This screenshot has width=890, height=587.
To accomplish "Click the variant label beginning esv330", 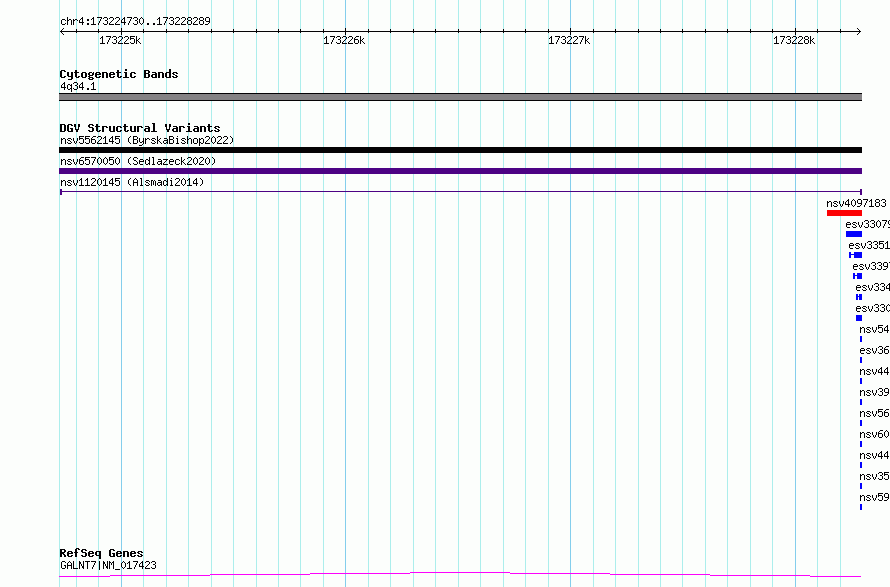I will pos(872,308).
